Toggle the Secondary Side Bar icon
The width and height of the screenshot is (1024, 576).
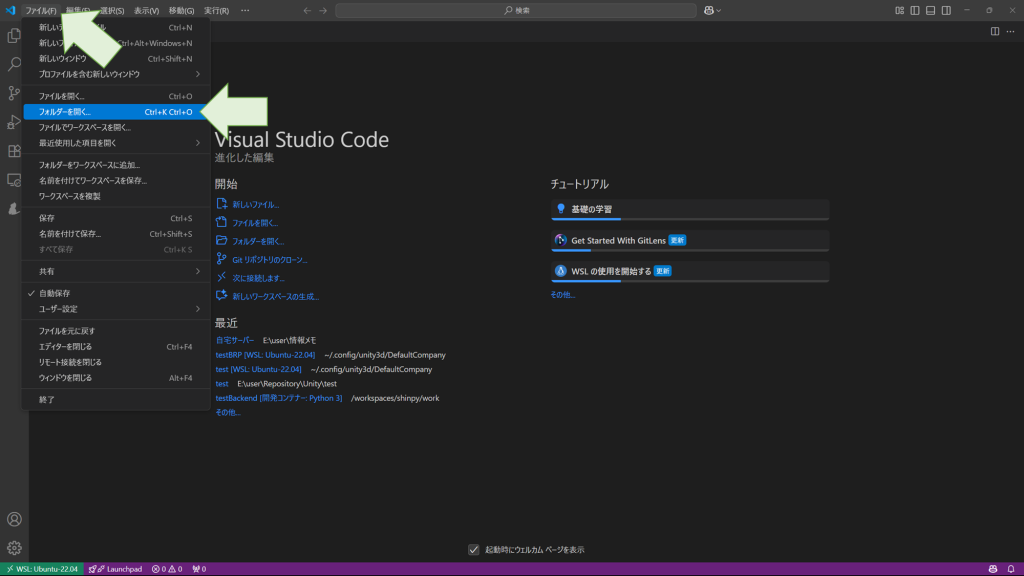946,10
